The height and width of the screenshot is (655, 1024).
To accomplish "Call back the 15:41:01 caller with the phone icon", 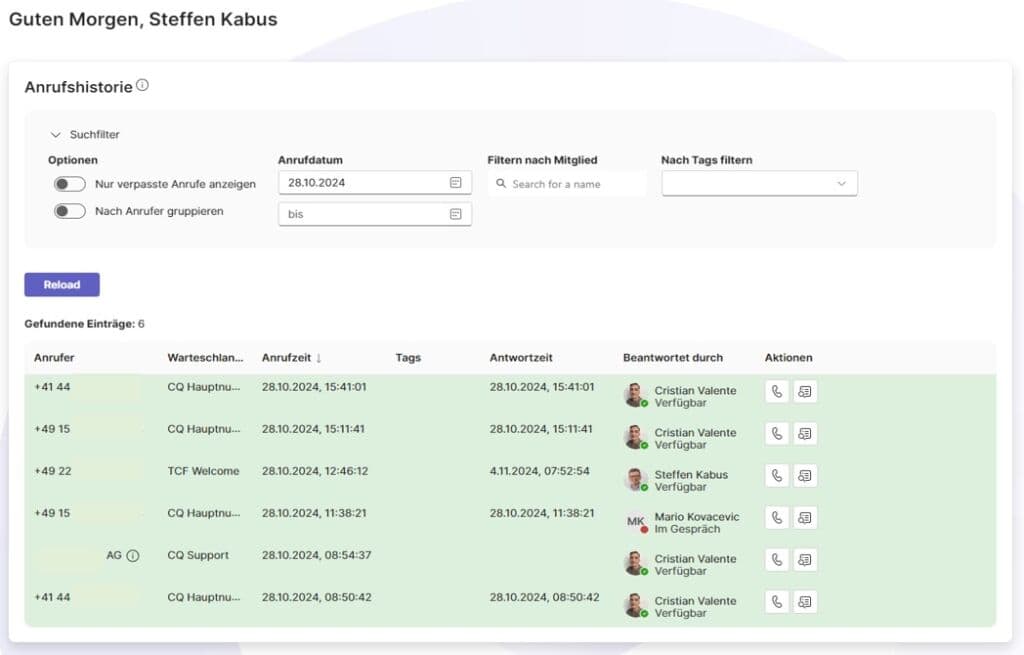I will pos(776,391).
